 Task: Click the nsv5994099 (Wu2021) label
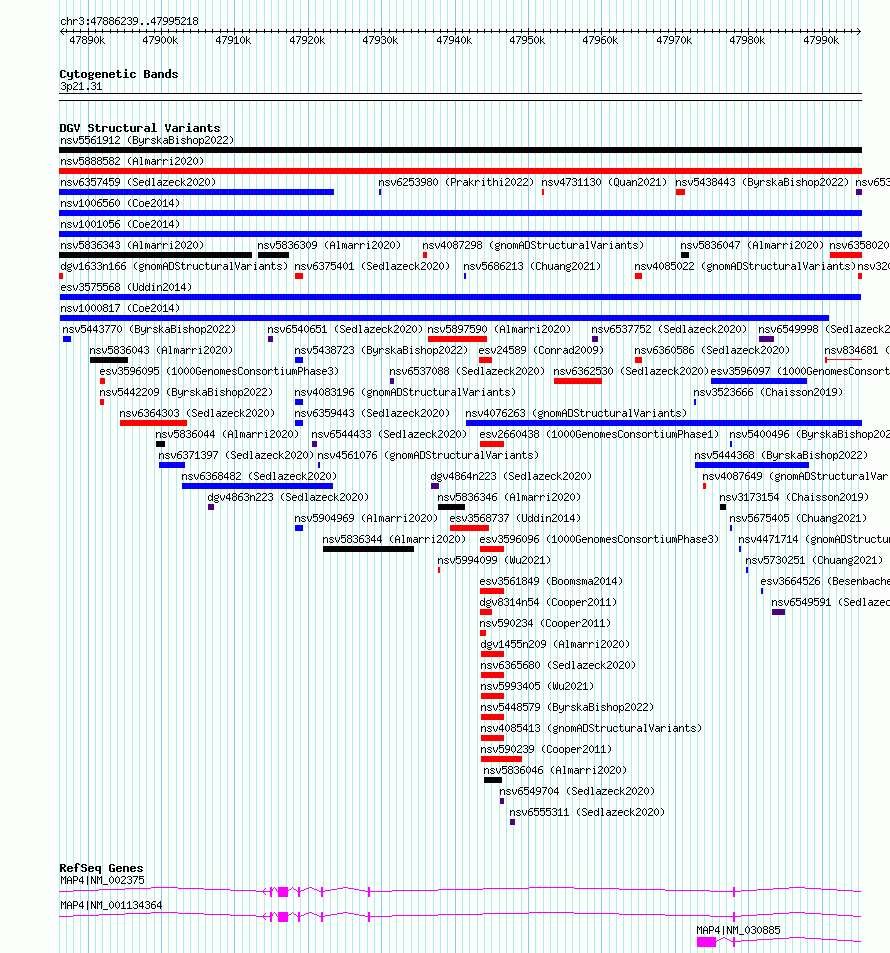pos(494,560)
